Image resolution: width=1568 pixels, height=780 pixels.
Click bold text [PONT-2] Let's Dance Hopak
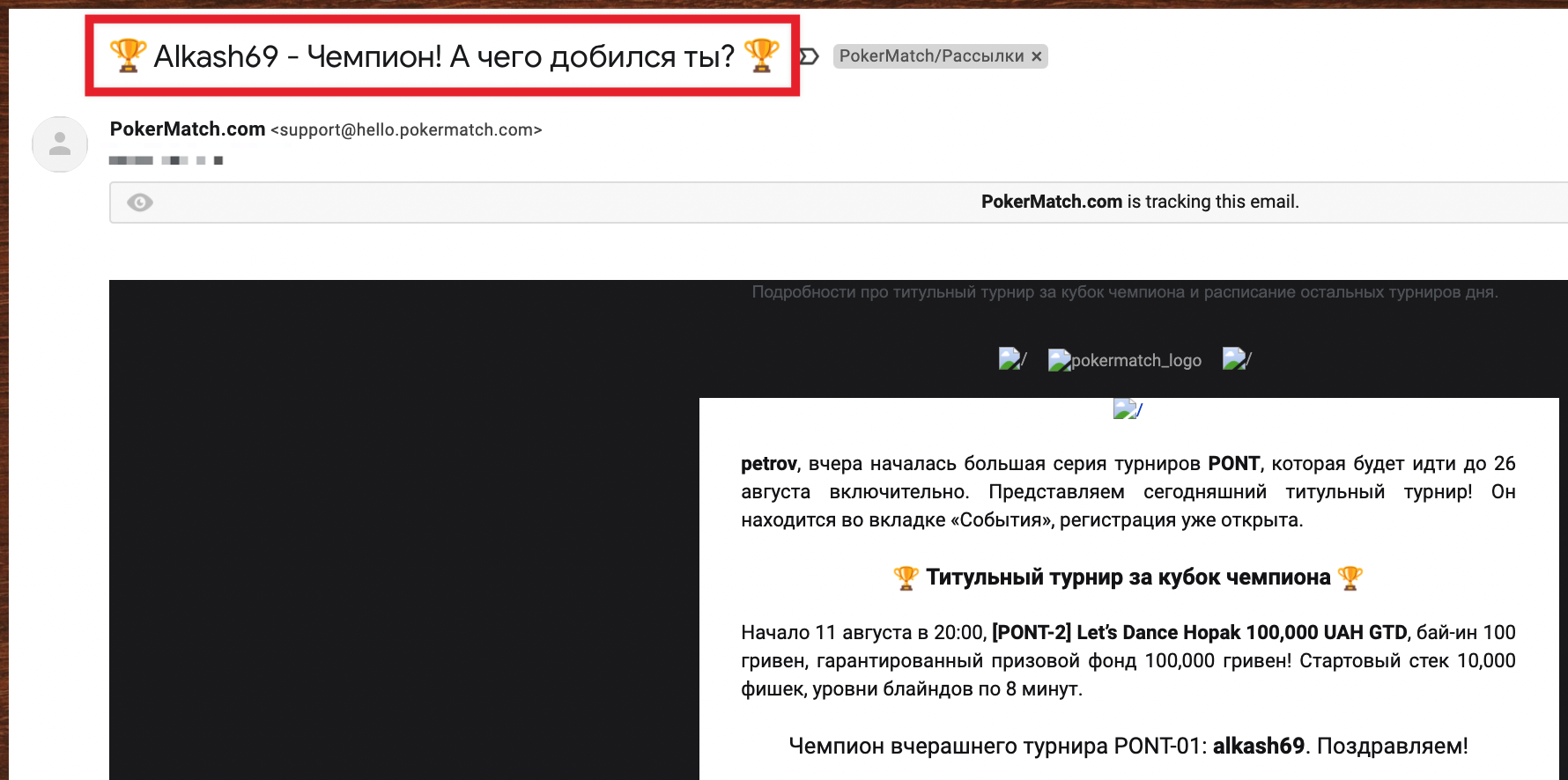click(1116, 633)
